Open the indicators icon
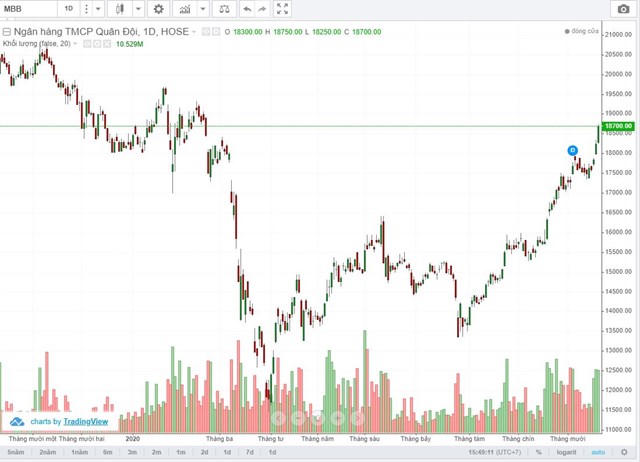 [185, 9]
